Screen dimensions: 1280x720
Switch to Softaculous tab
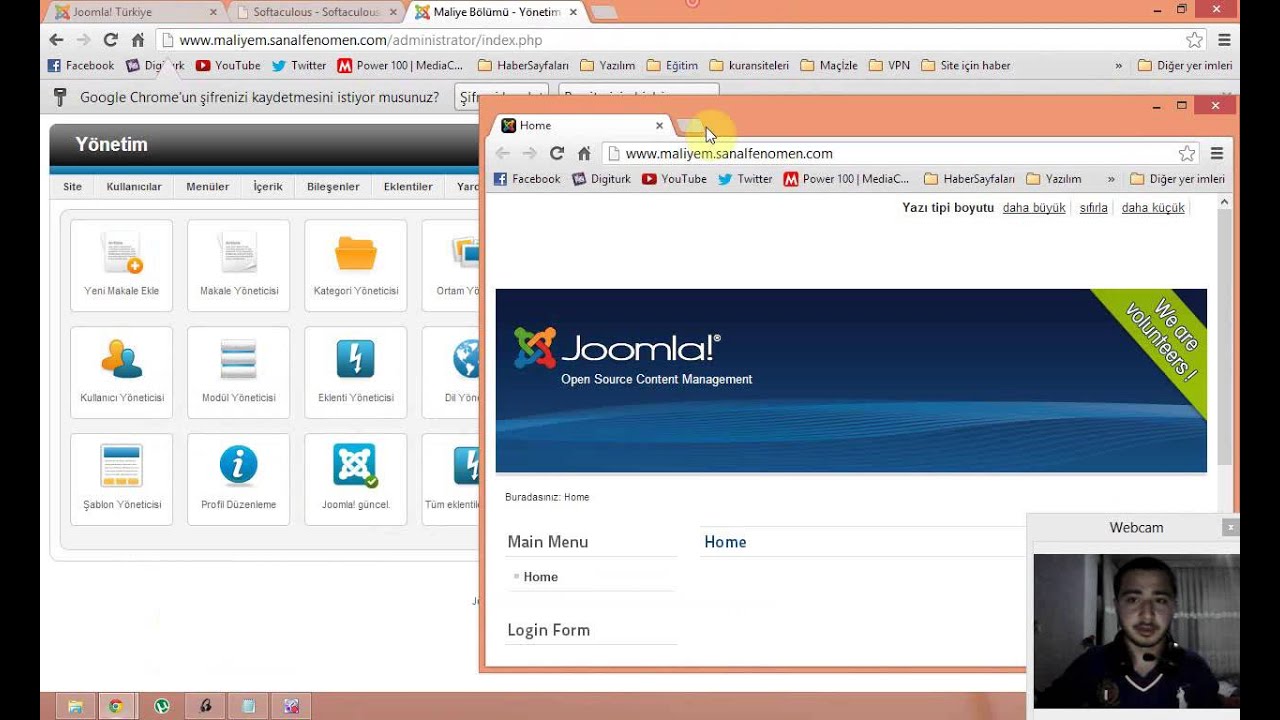(x=316, y=12)
